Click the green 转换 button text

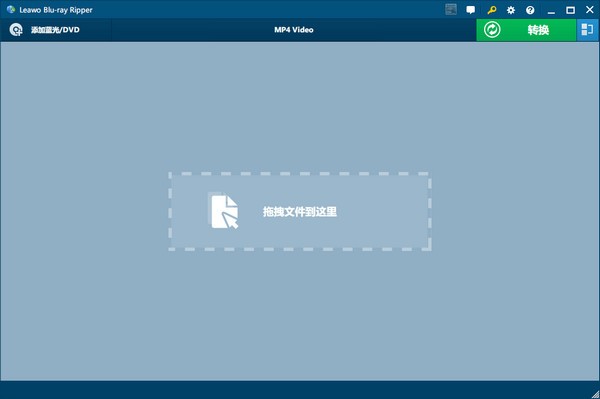tap(538, 30)
